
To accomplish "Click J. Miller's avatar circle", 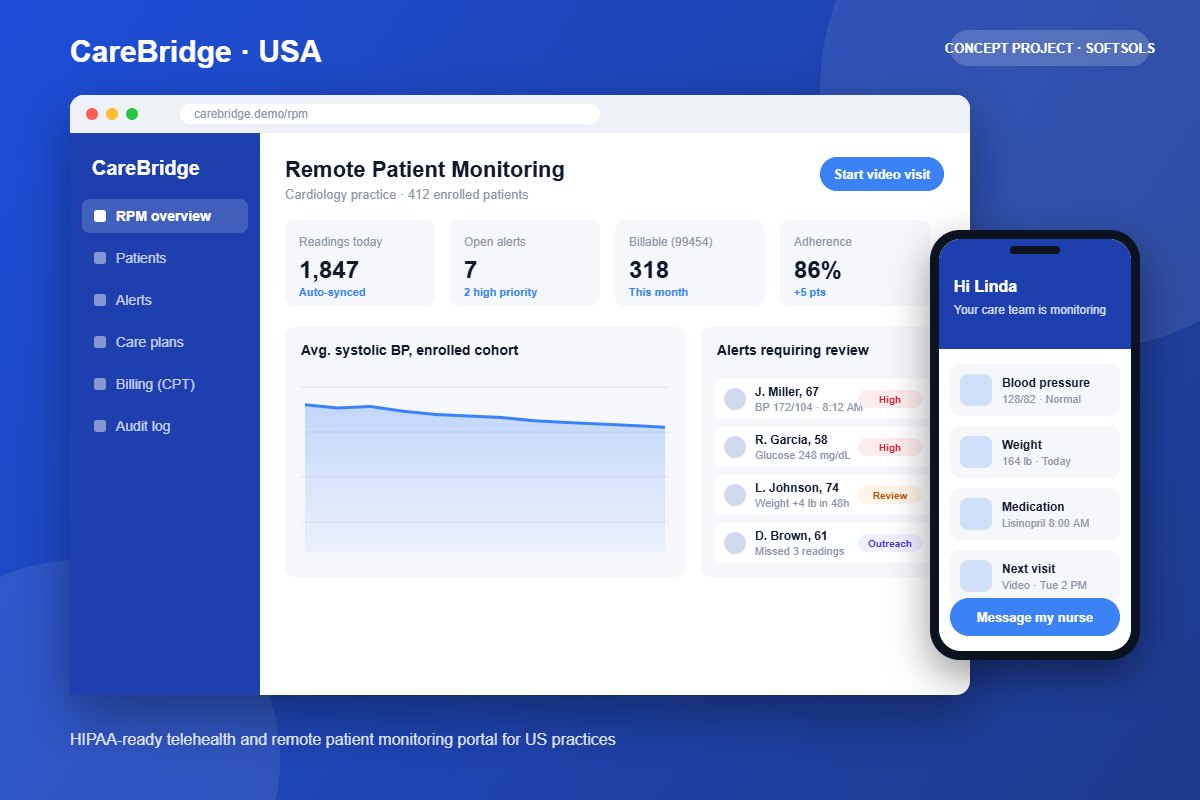I will 735,399.
